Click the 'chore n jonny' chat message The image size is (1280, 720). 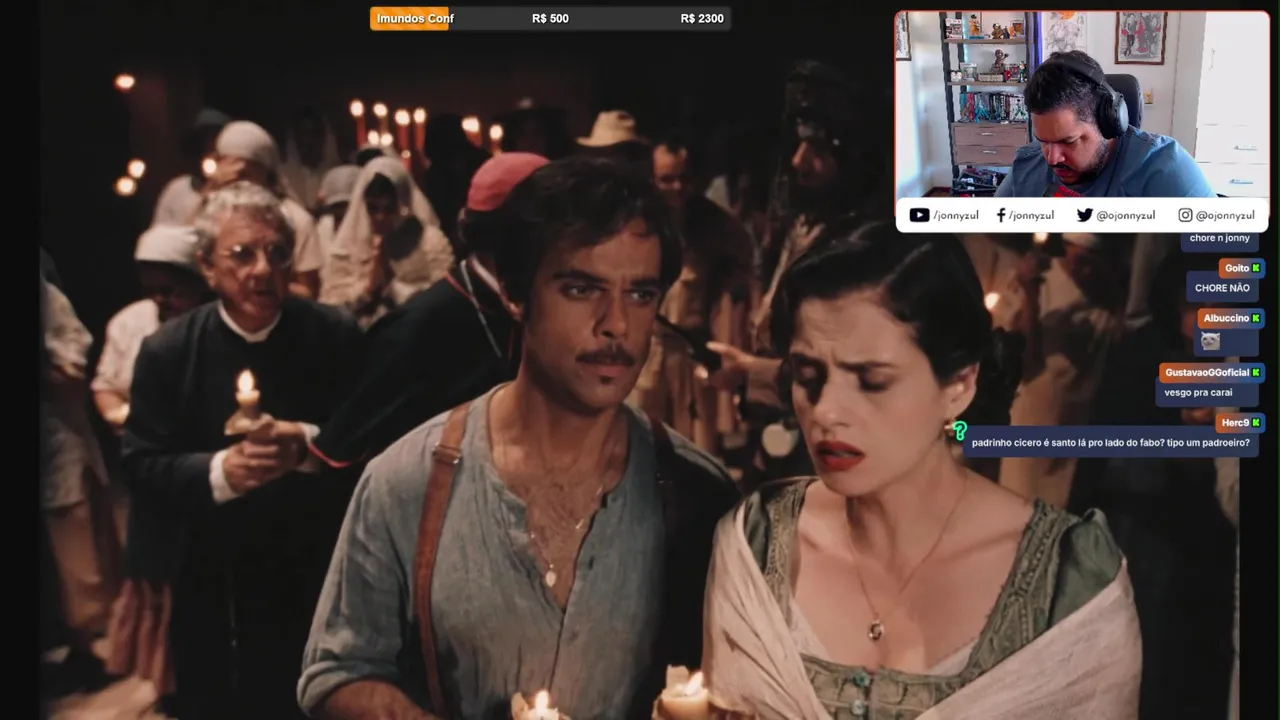click(x=1220, y=238)
